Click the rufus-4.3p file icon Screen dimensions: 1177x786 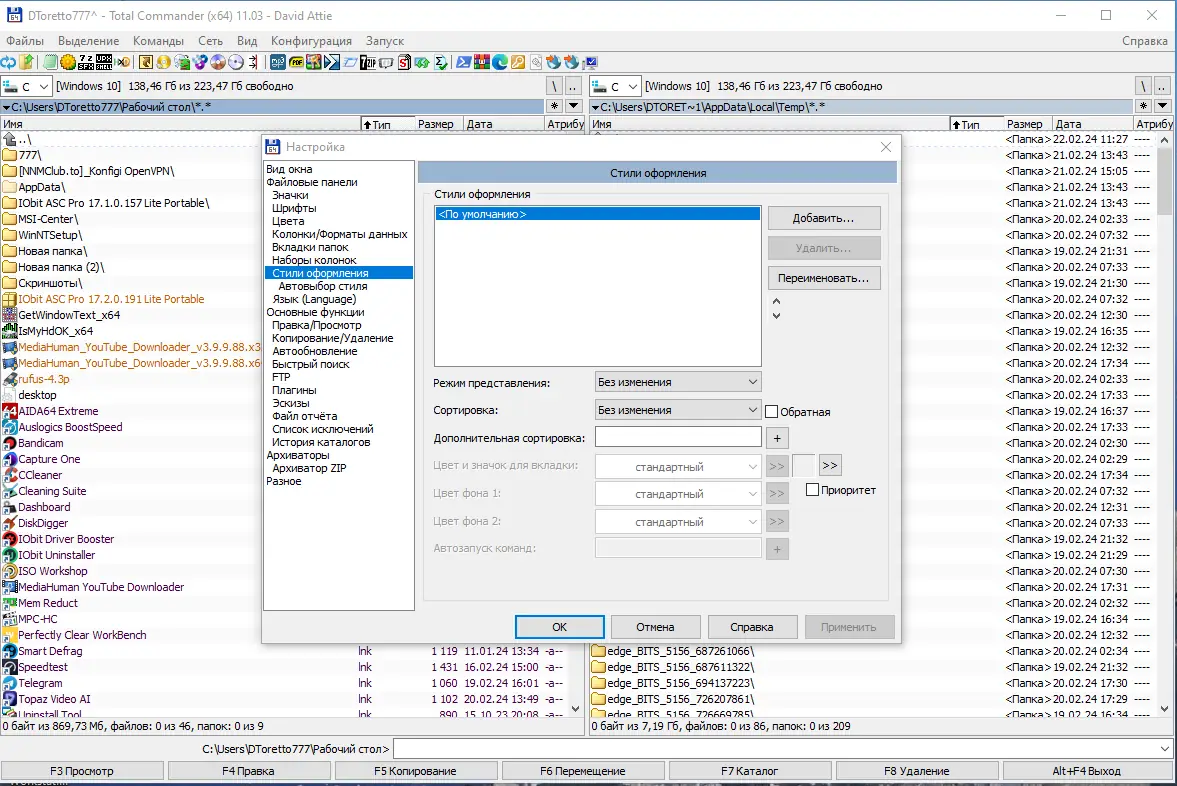click(x=10, y=379)
